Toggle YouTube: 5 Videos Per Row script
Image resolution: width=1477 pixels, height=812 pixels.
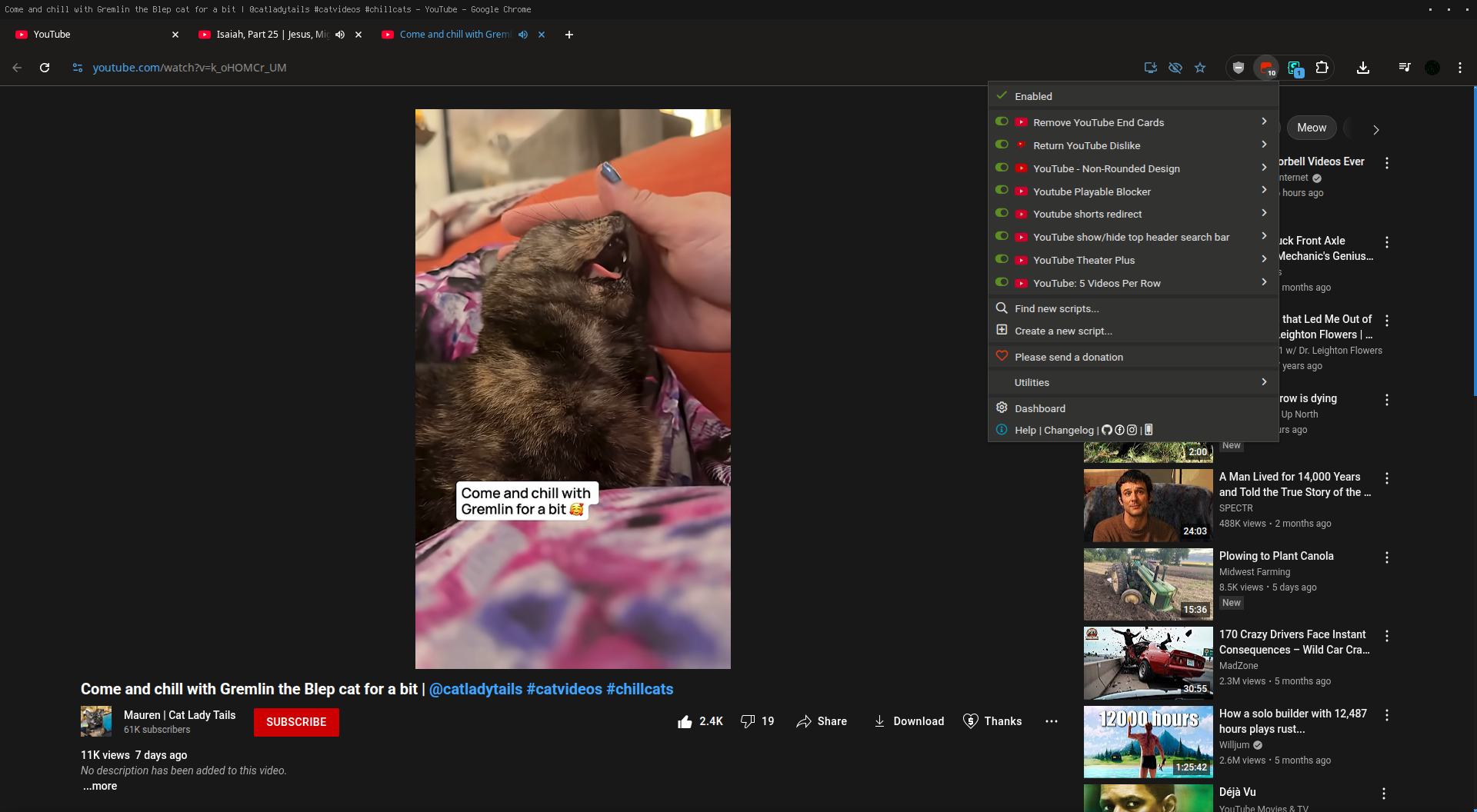click(x=1002, y=282)
